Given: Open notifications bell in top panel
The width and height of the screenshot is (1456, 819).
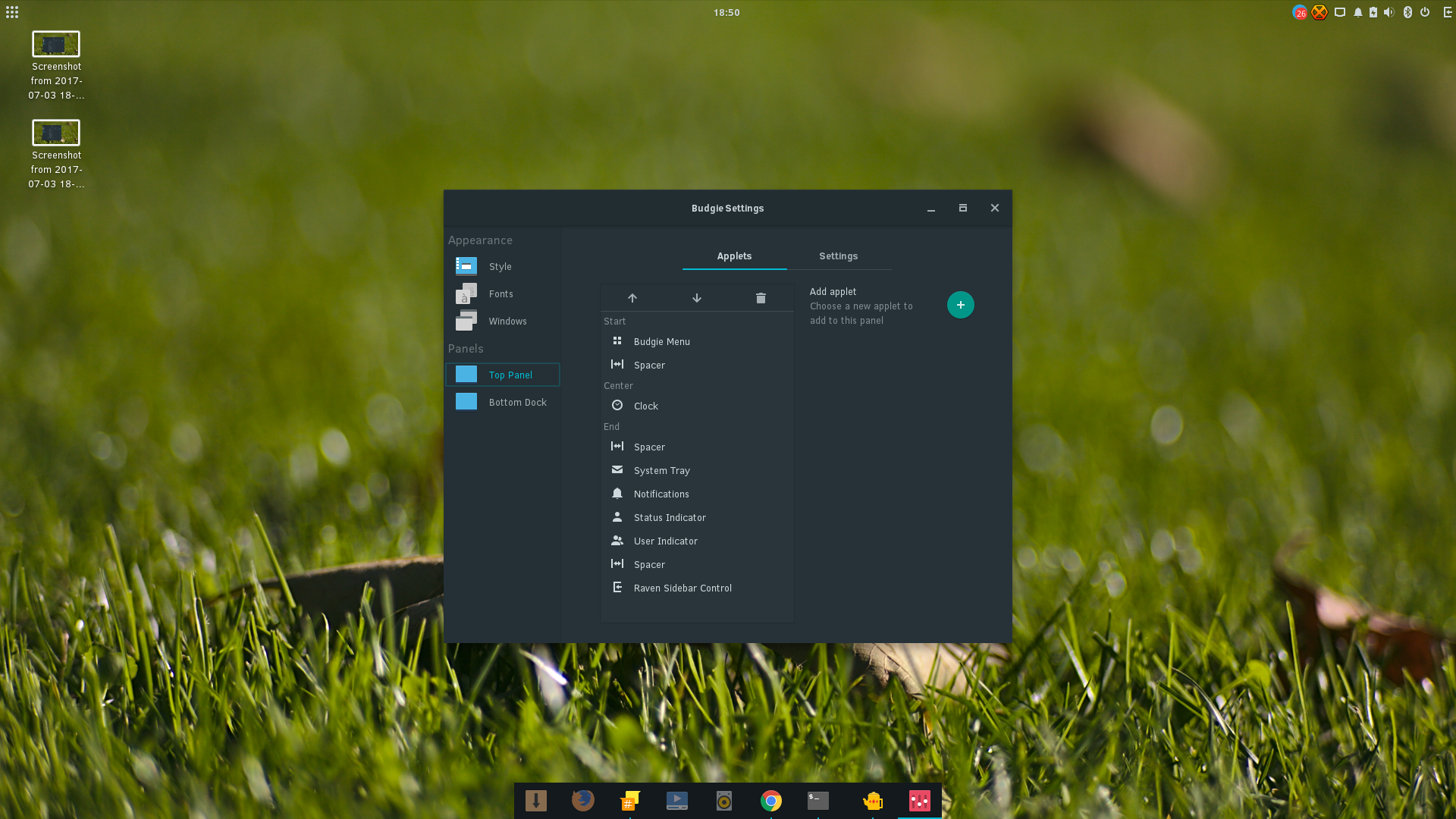Looking at the screenshot, I should point(1358,12).
